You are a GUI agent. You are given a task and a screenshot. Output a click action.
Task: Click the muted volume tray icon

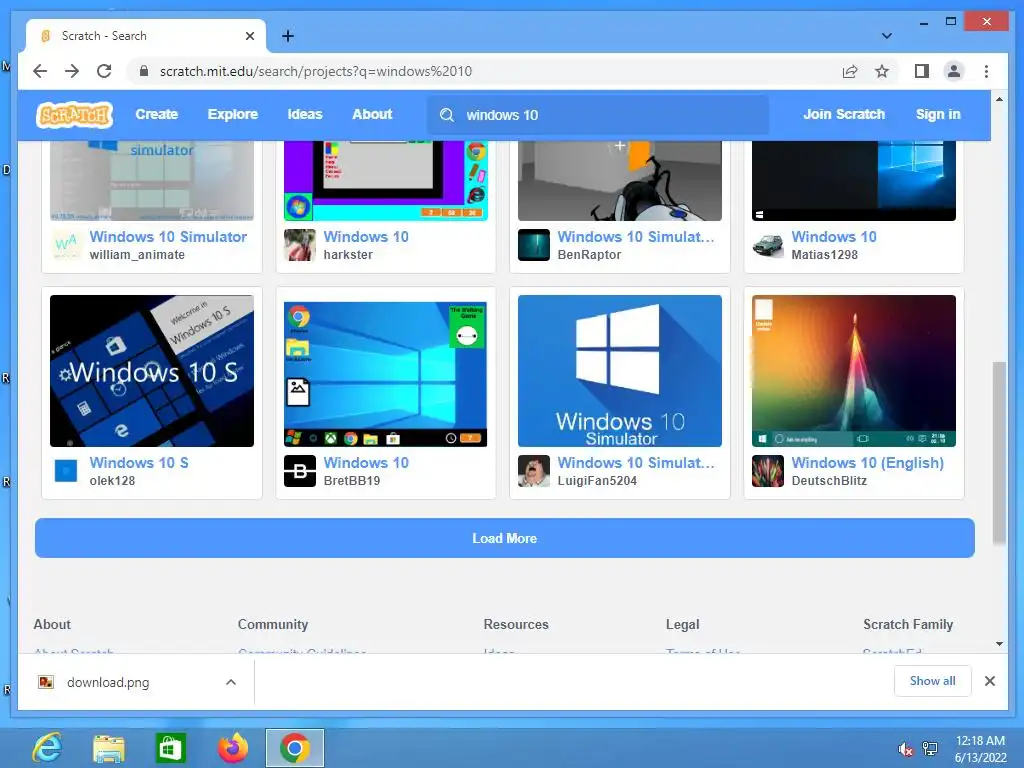tap(905, 749)
